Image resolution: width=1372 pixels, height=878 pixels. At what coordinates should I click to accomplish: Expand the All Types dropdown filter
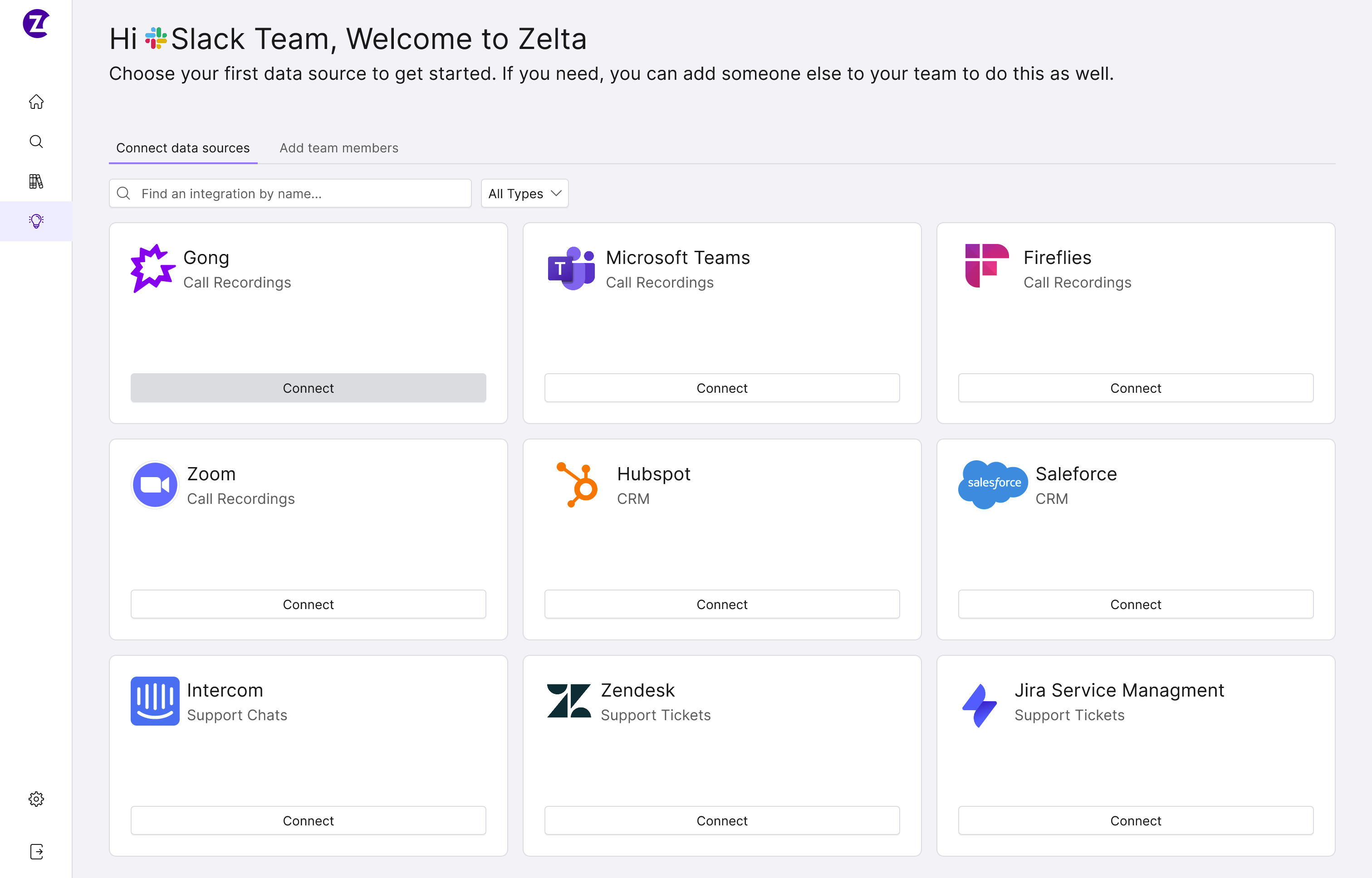523,193
